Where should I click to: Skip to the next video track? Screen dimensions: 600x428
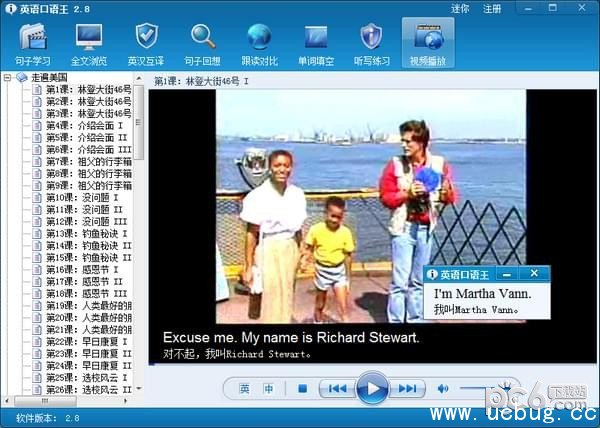point(407,388)
